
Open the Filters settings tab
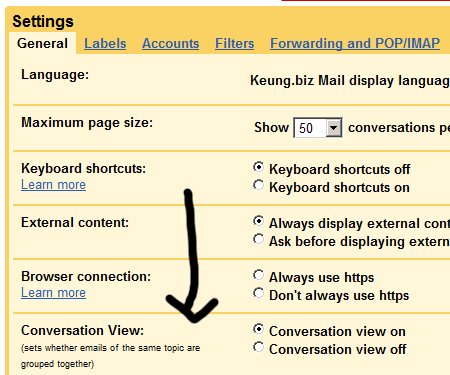[x=235, y=43]
